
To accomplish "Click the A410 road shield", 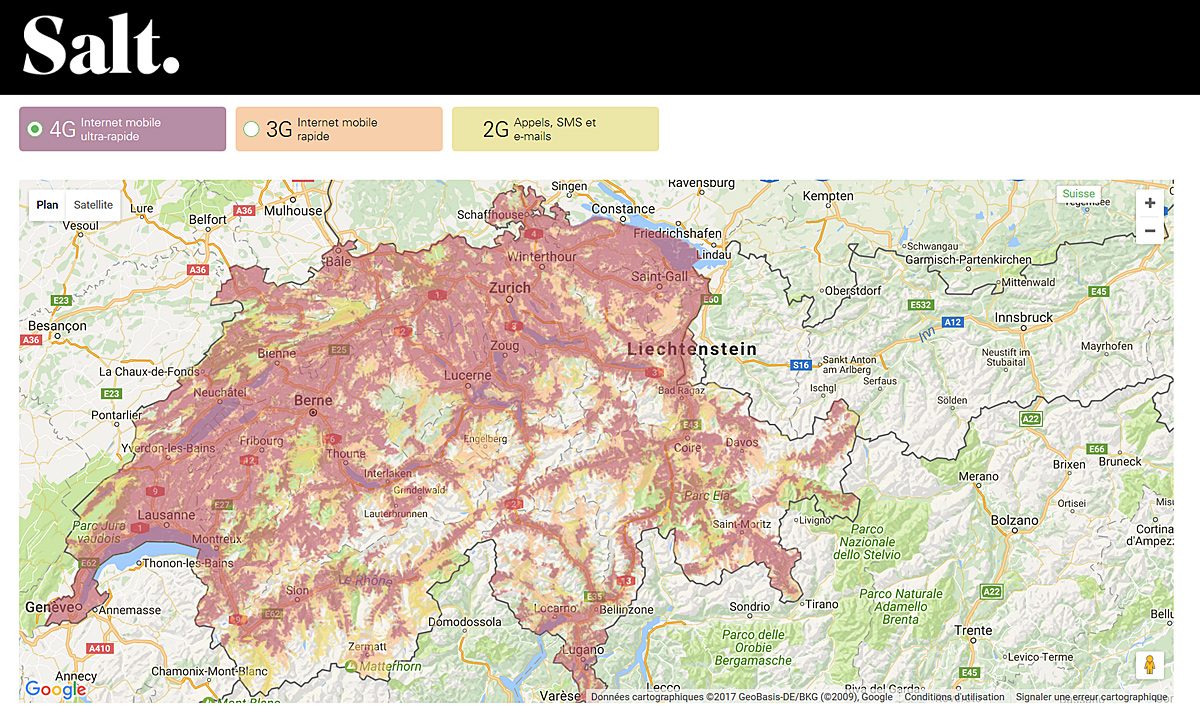I will click(100, 649).
